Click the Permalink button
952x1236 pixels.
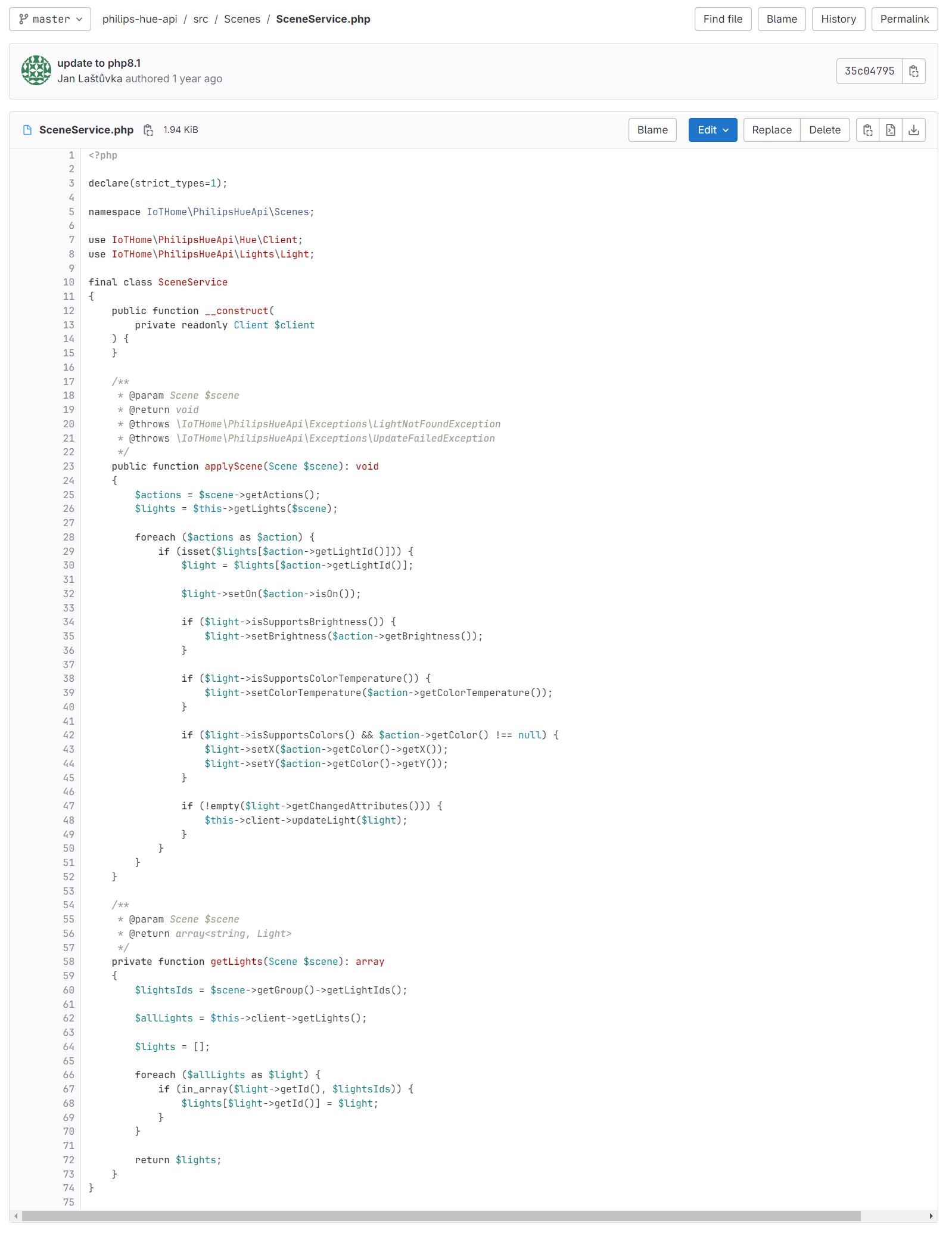click(x=904, y=19)
